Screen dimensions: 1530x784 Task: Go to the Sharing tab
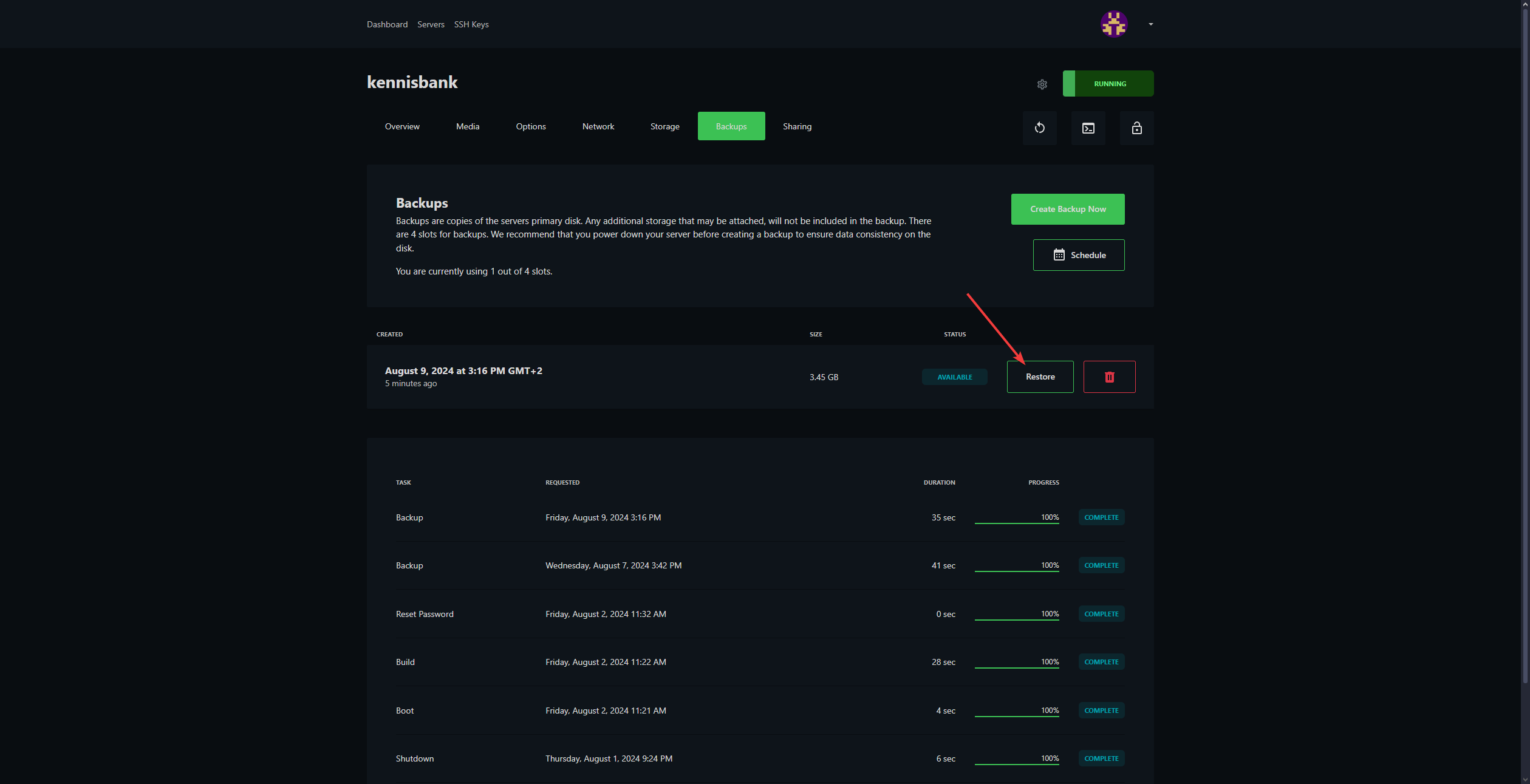point(797,126)
